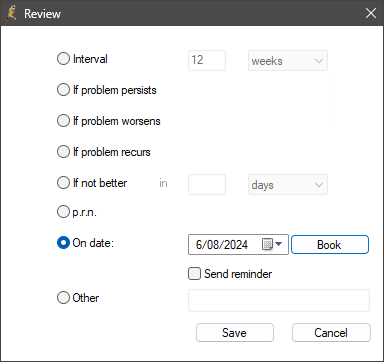This screenshot has height=362, width=384.
Task: Expand the weeks unit dropdown
Action: point(288,61)
